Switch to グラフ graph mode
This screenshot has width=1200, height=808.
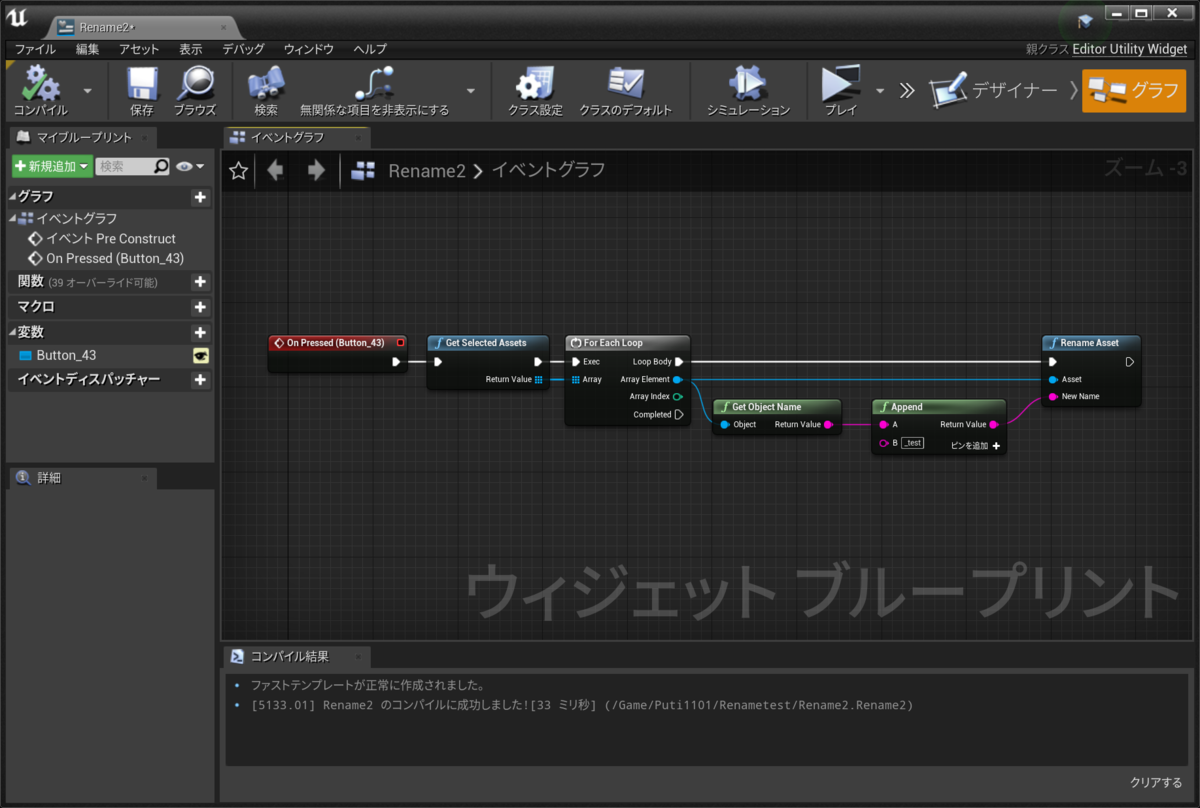(x=1134, y=90)
